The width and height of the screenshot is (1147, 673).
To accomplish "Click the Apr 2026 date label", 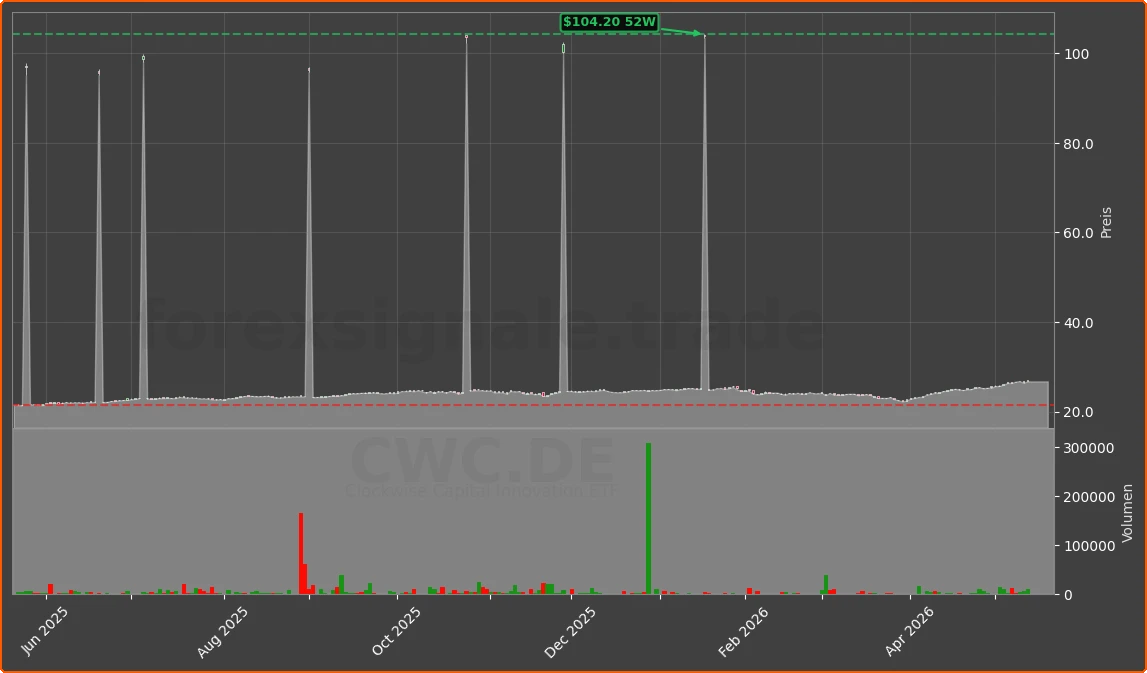I will point(910,631).
